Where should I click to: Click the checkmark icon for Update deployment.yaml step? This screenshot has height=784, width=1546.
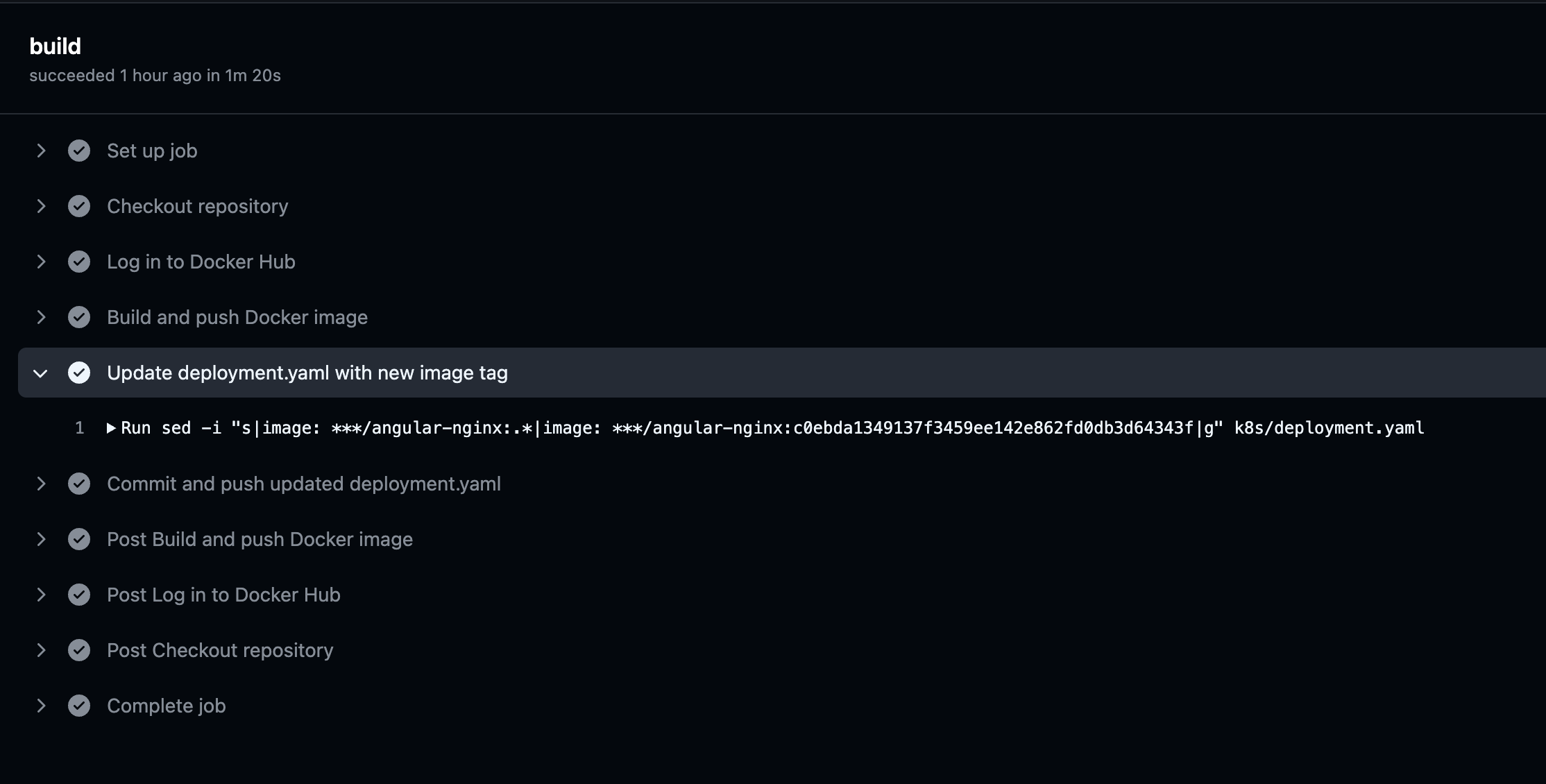coord(79,373)
